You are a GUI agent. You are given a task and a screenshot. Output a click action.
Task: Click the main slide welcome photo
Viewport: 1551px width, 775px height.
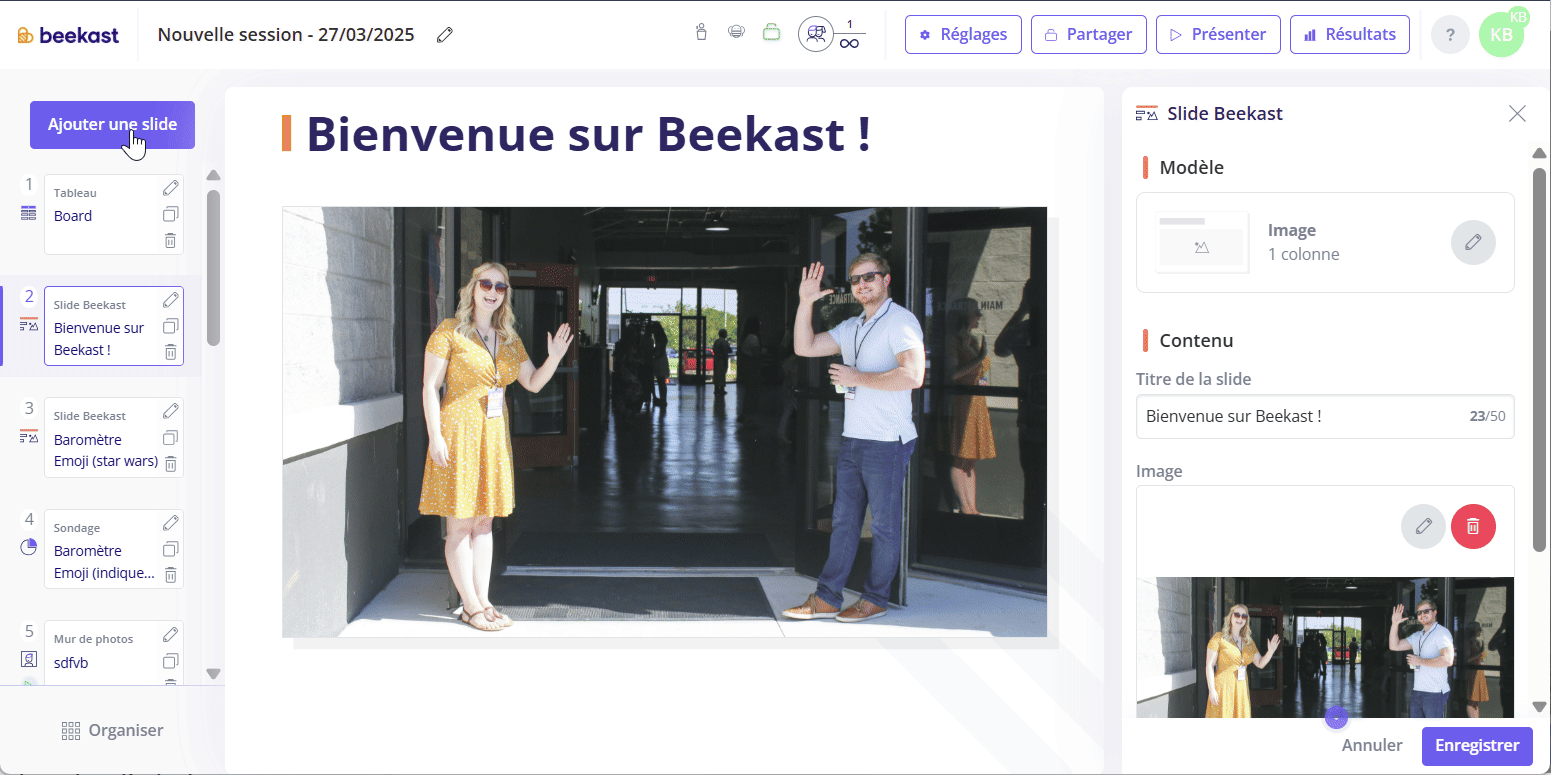click(x=664, y=422)
